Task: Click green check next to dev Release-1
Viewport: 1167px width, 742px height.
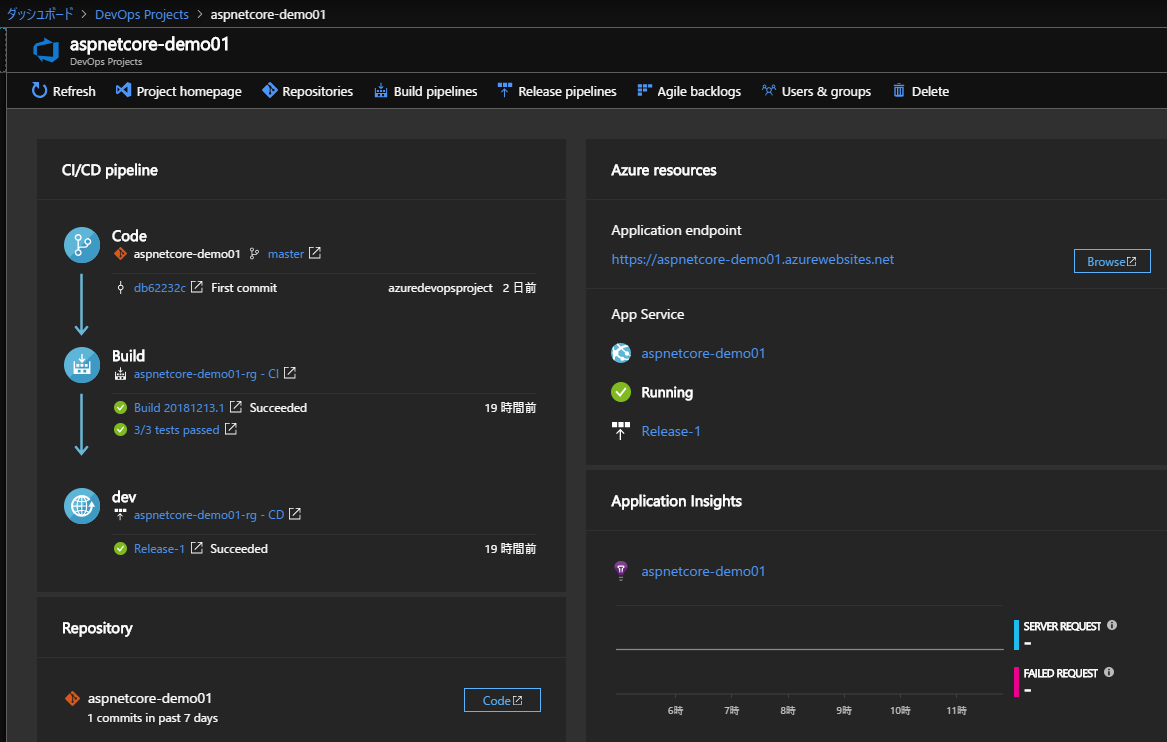Action: pyautogui.click(x=121, y=548)
